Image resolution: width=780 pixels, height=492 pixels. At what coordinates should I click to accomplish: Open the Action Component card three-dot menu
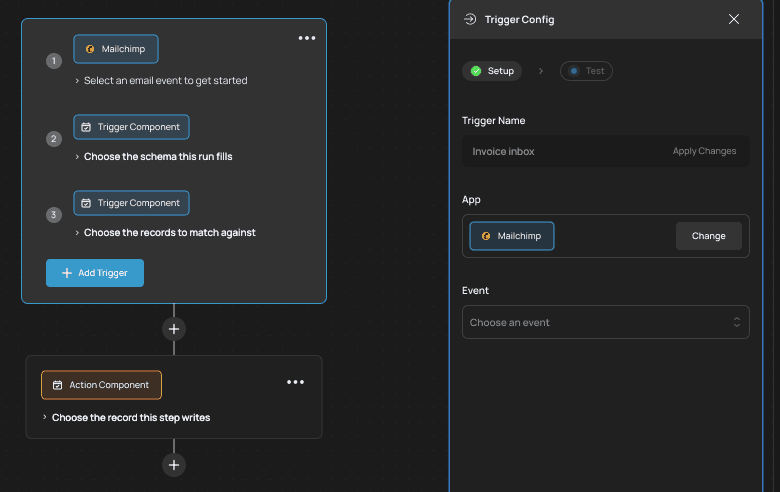point(295,382)
